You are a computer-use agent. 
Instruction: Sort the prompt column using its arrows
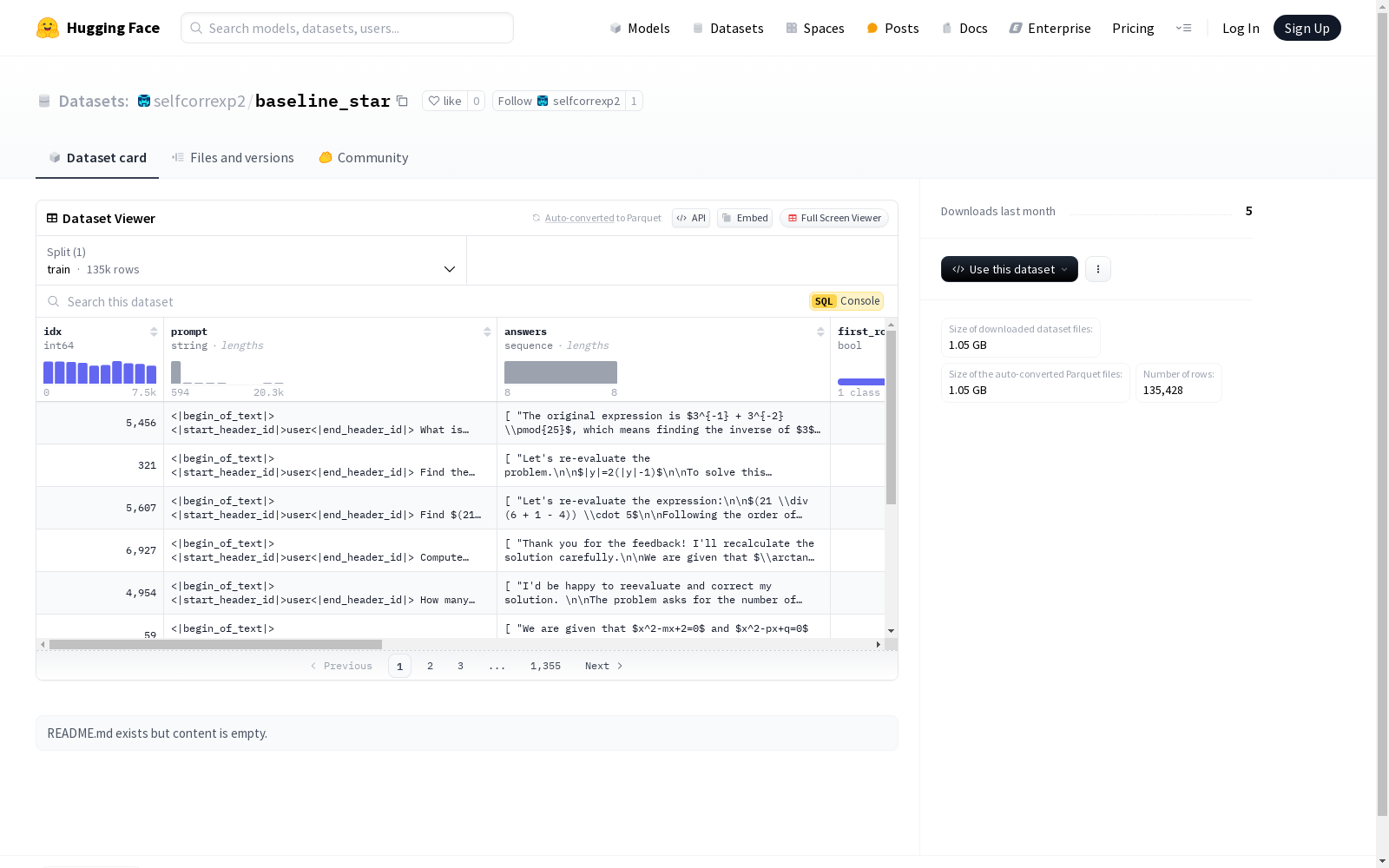pos(487,332)
